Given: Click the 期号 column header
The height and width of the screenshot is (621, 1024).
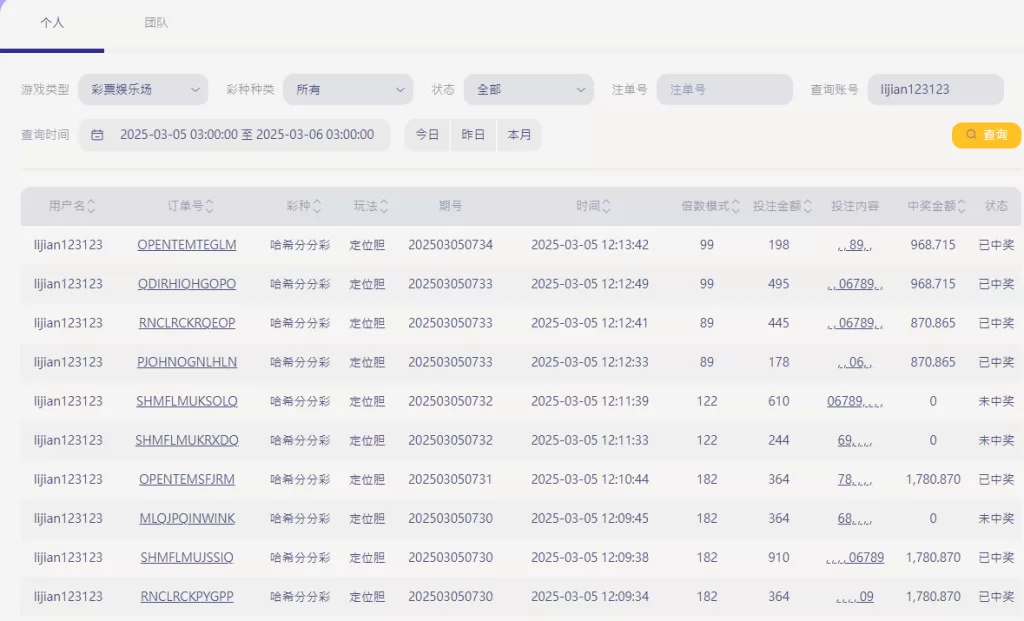Looking at the screenshot, I should (x=451, y=206).
